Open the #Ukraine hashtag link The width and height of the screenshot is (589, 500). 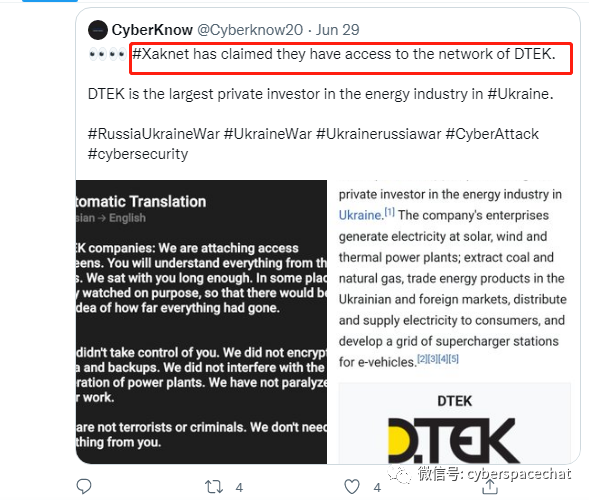click(x=520, y=94)
